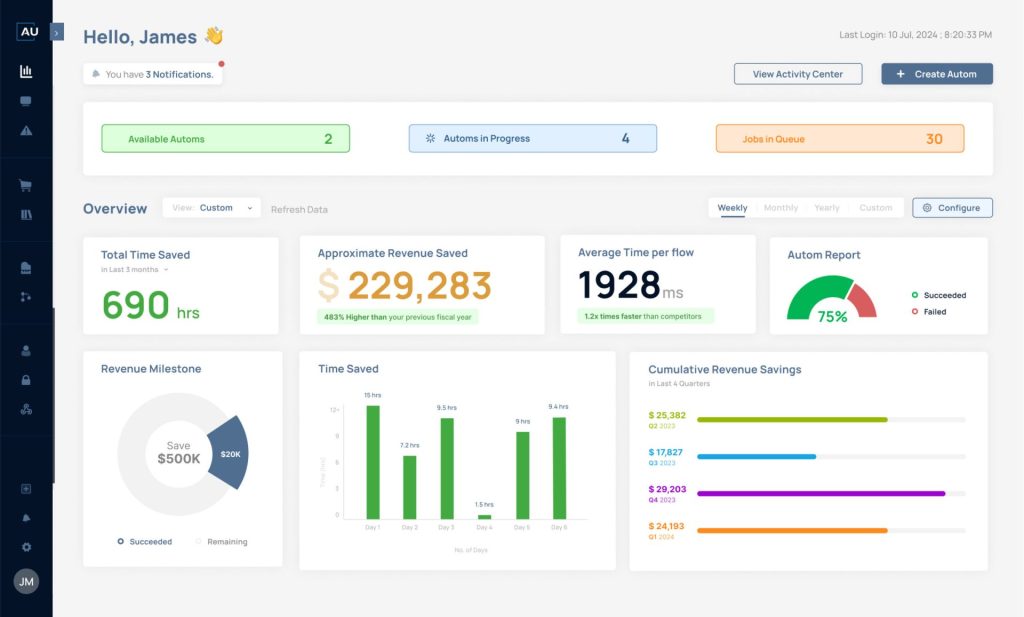The height and width of the screenshot is (617, 1024).
Task: Open the 3 Notifications banner
Action: point(153,74)
